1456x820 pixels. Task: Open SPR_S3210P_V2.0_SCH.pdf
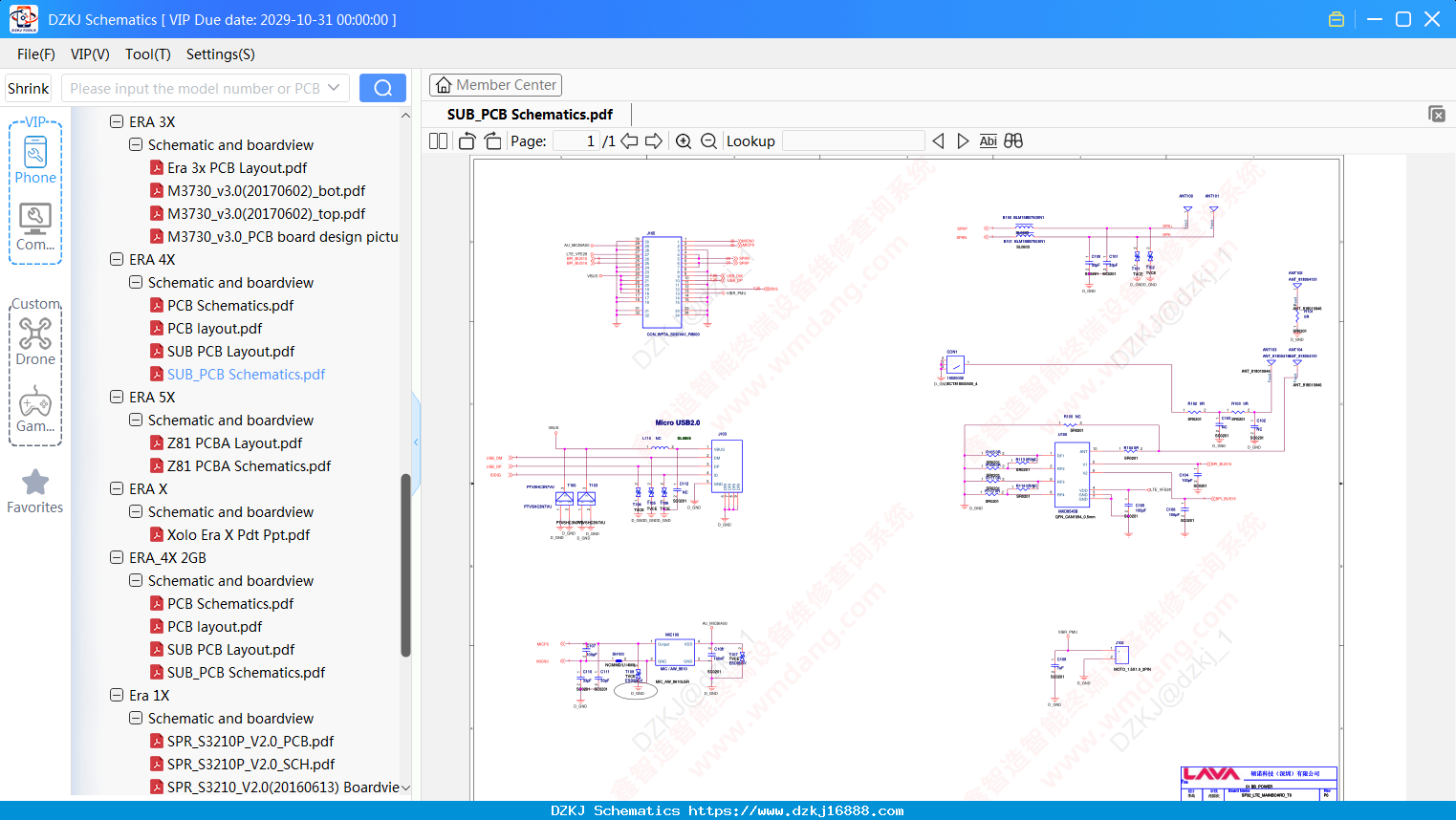(251, 764)
